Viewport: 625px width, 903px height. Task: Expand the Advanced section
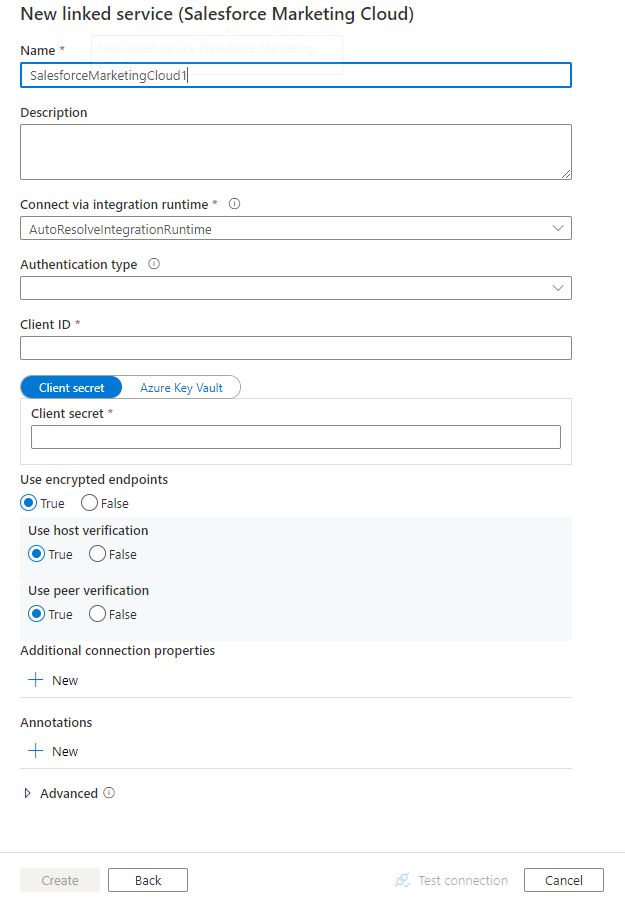coord(28,793)
